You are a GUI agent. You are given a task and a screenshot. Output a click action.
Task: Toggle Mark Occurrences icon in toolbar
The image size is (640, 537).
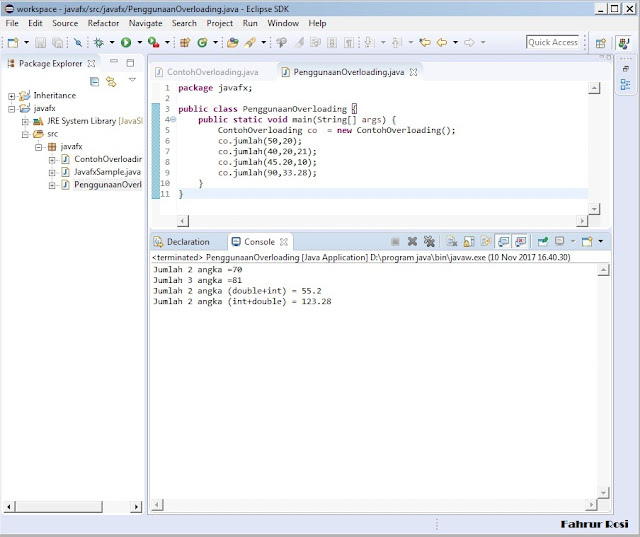299,42
